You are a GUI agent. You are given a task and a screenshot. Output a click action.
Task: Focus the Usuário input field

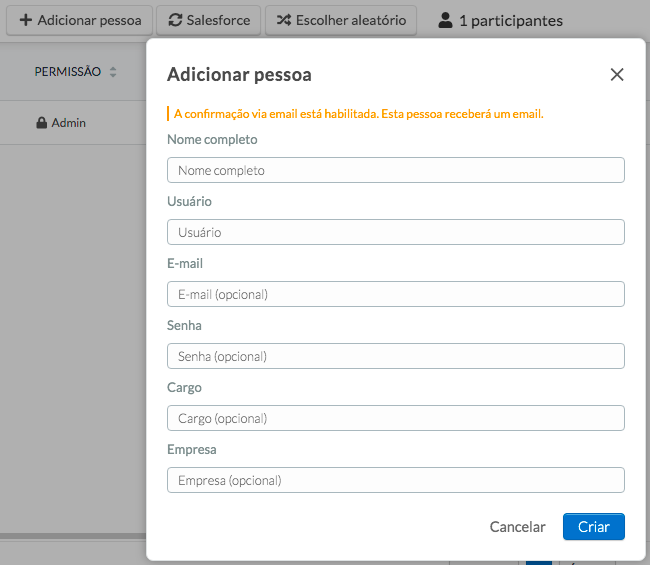click(395, 232)
